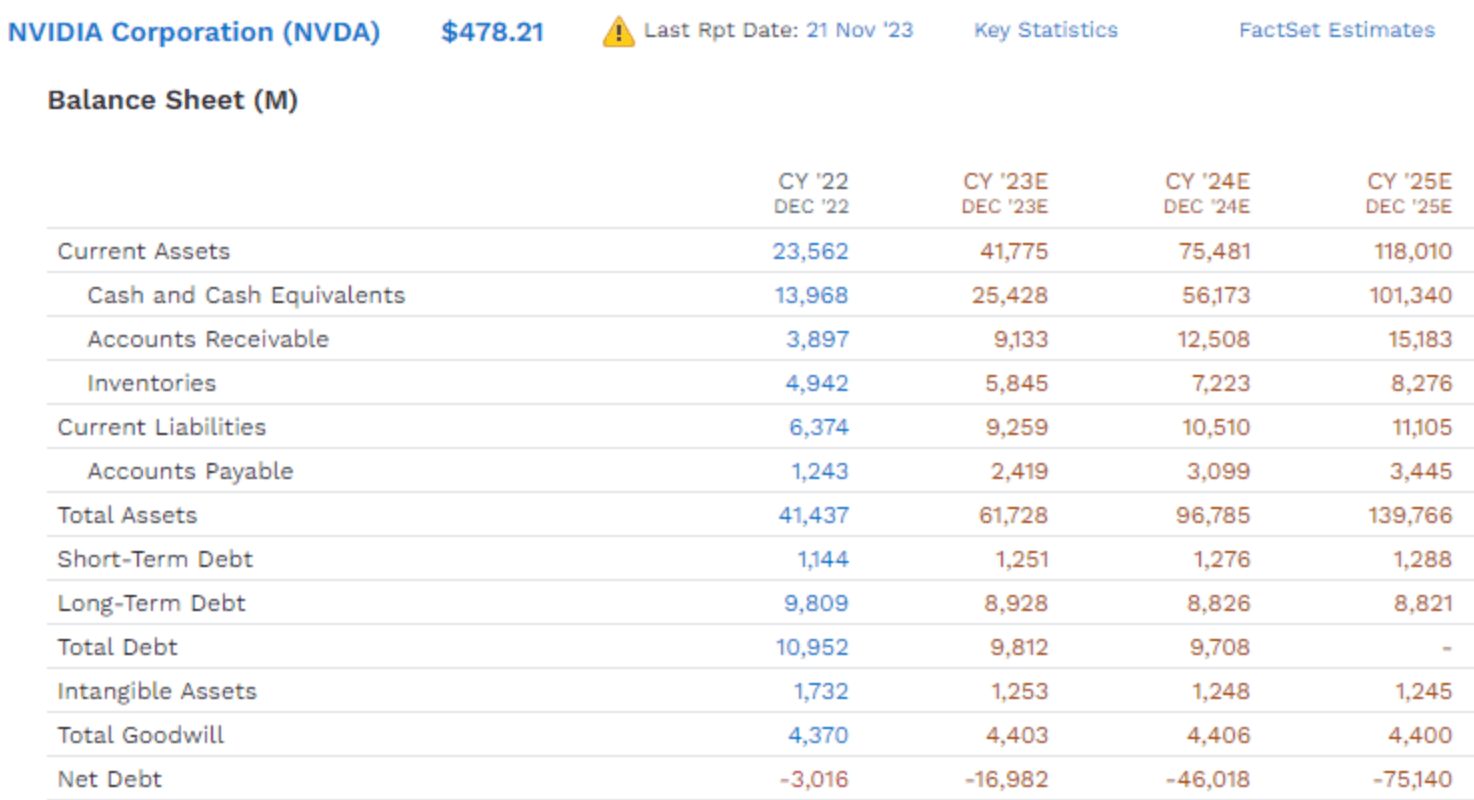The width and height of the screenshot is (1474, 800).
Task: Click Total Assets estimate 61,728
Action: [1014, 515]
